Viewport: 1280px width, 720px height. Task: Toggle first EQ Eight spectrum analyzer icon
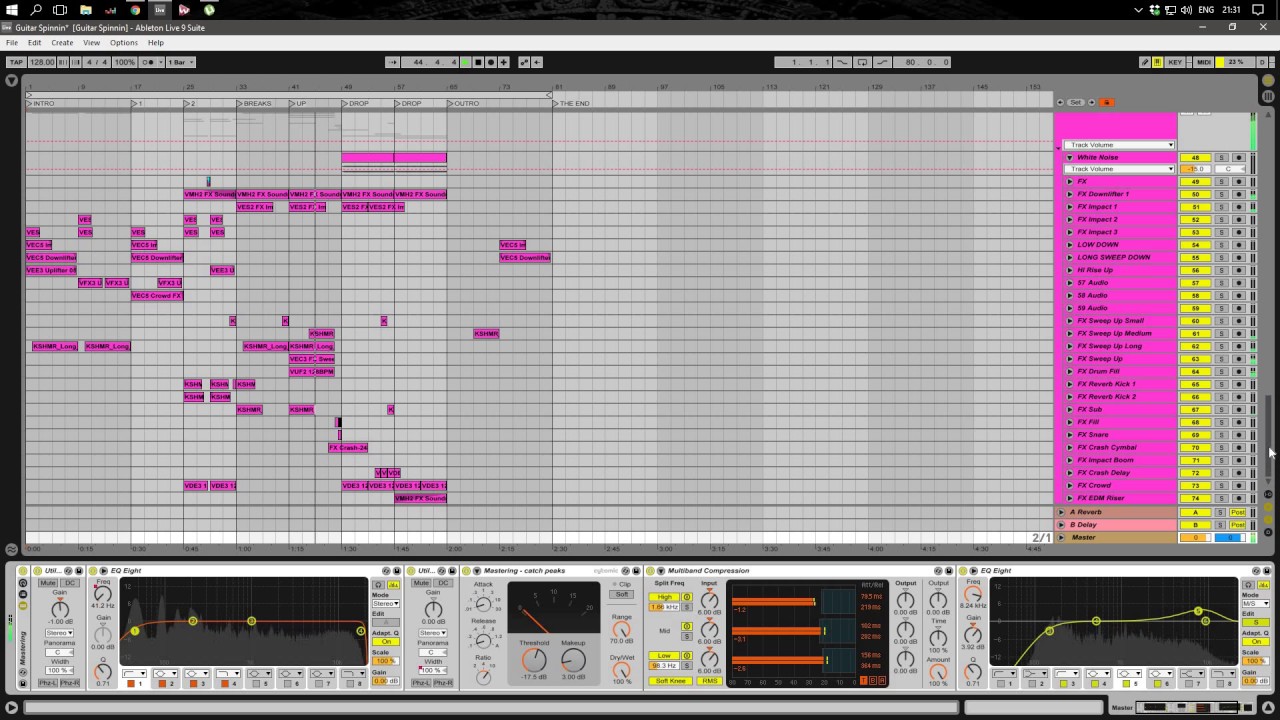[393, 584]
